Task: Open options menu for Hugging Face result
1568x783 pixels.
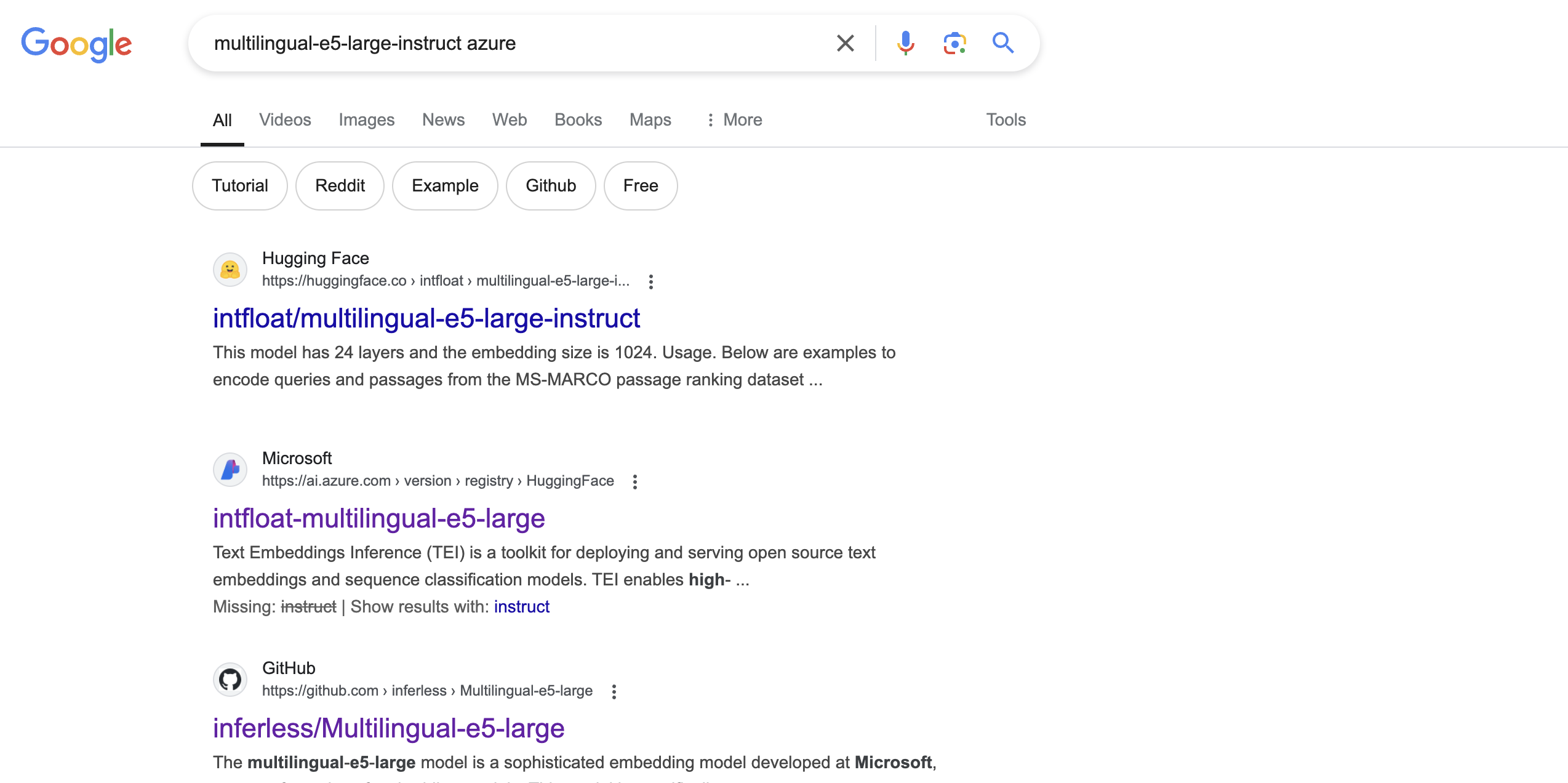Action: 651,282
